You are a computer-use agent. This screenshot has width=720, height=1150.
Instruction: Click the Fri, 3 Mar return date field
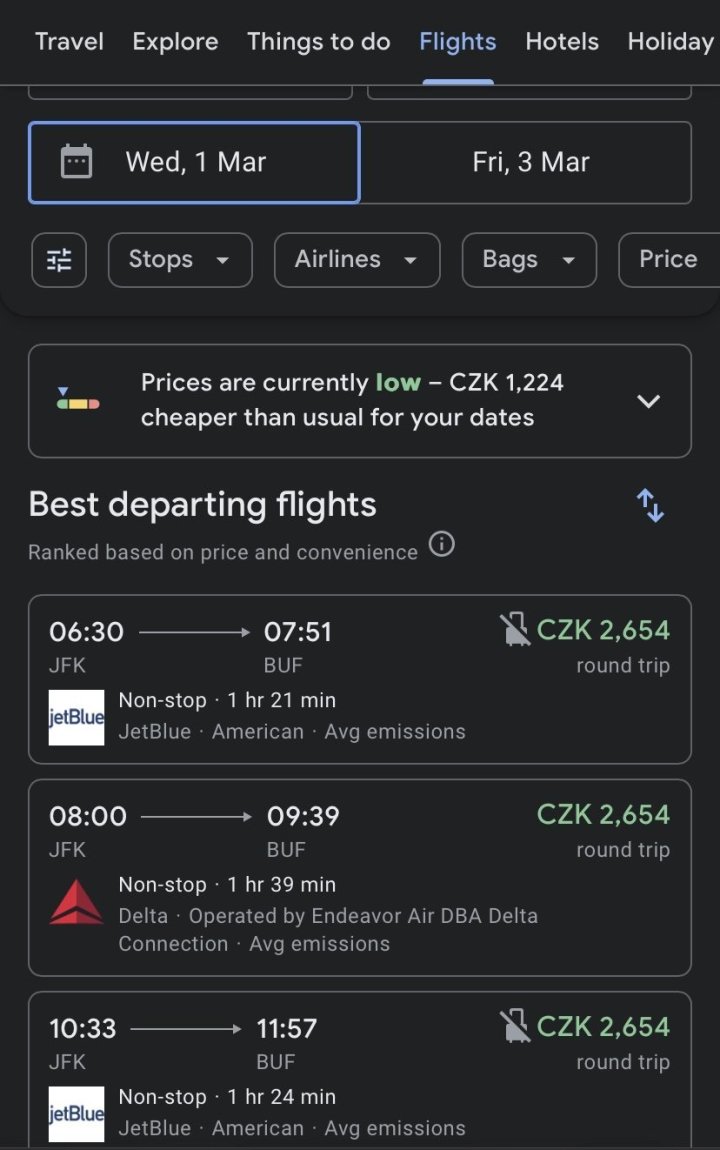coord(530,162)
